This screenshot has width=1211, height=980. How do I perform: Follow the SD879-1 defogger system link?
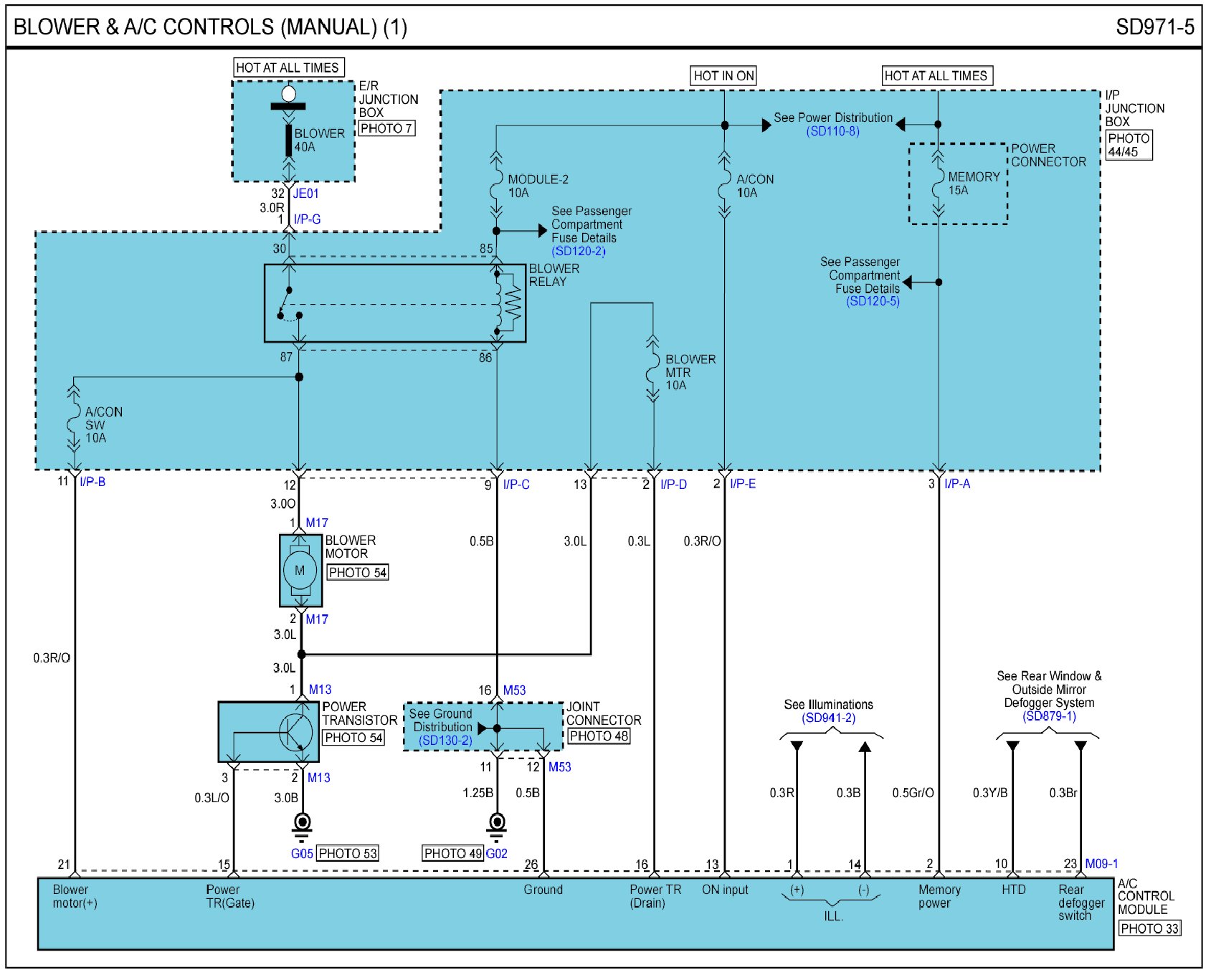(1048, 716)
